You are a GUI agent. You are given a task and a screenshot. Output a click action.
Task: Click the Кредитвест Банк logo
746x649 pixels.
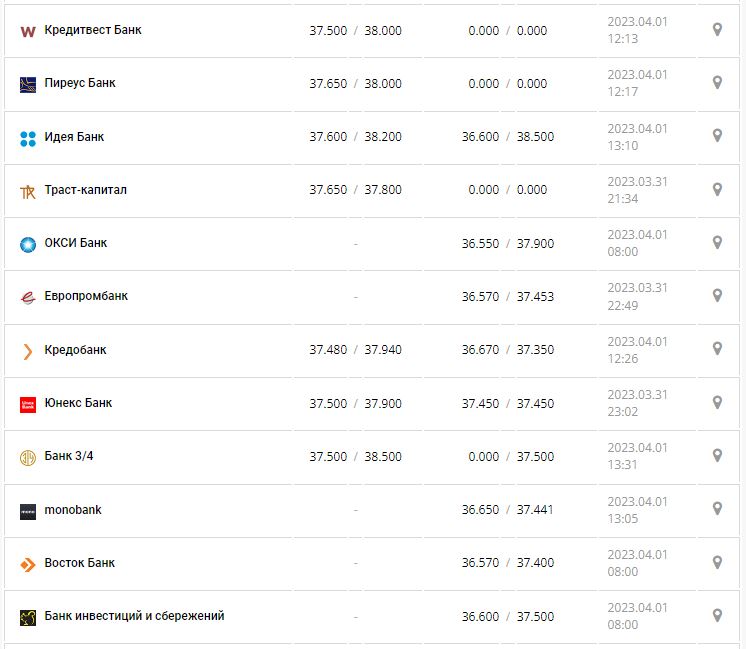point(28,31)
